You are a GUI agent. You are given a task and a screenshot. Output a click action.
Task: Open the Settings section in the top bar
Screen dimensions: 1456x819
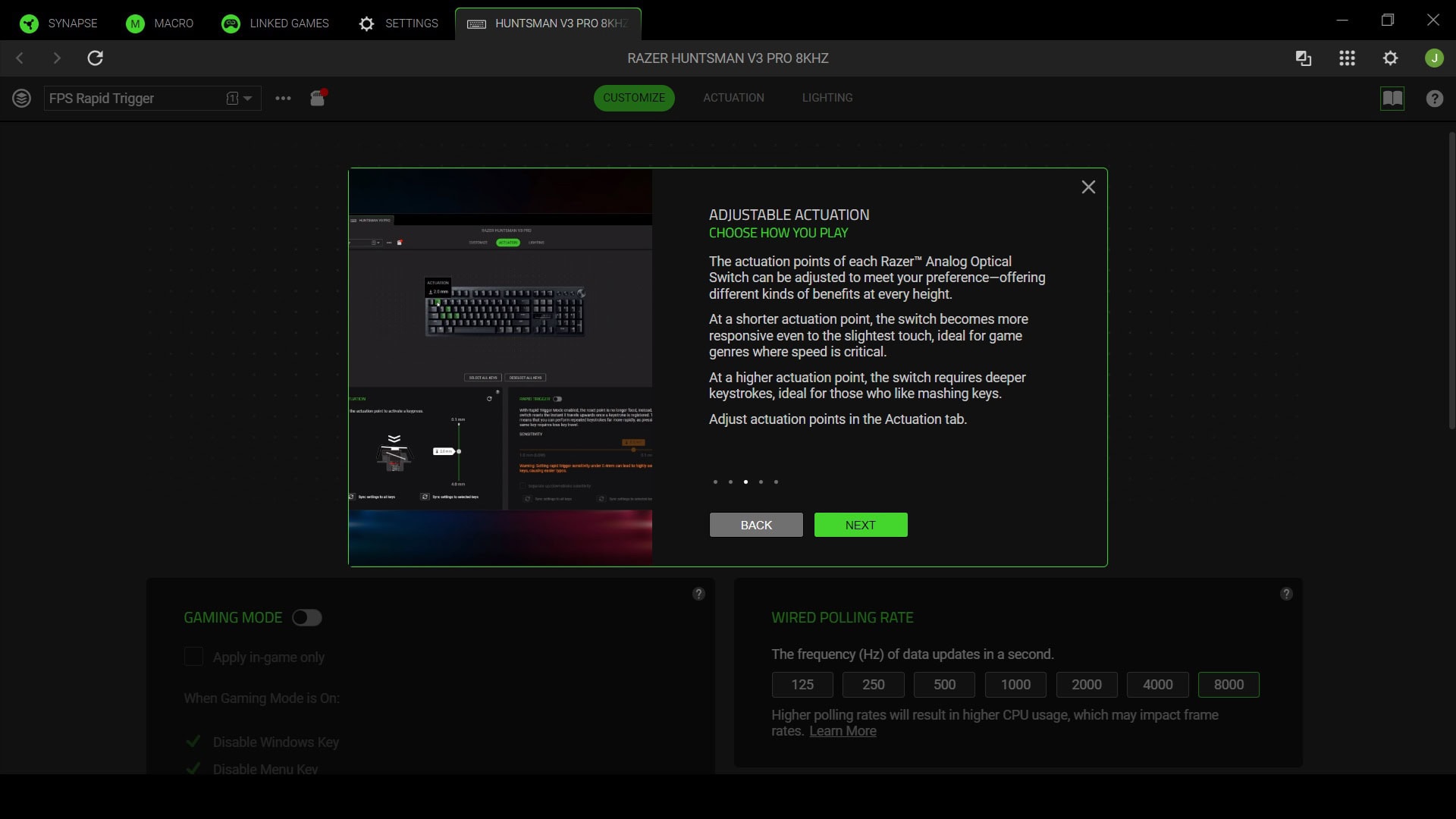pos(397,23)
